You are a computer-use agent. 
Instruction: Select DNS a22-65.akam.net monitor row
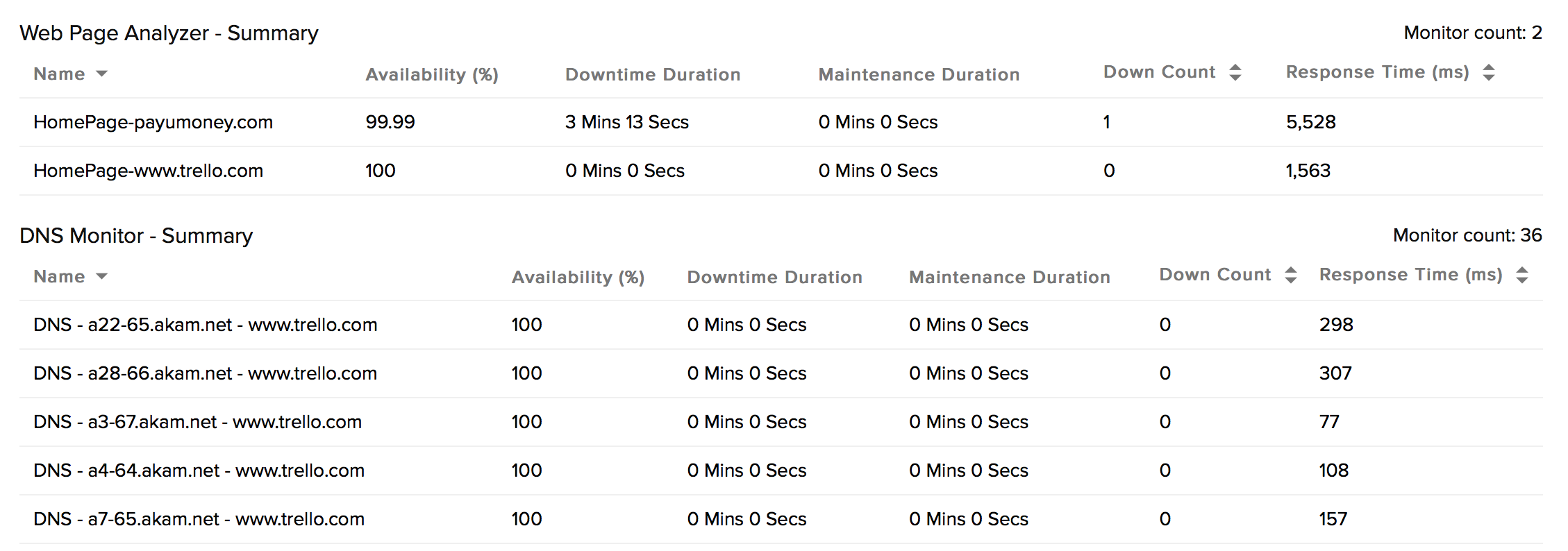tap(205, 325)
